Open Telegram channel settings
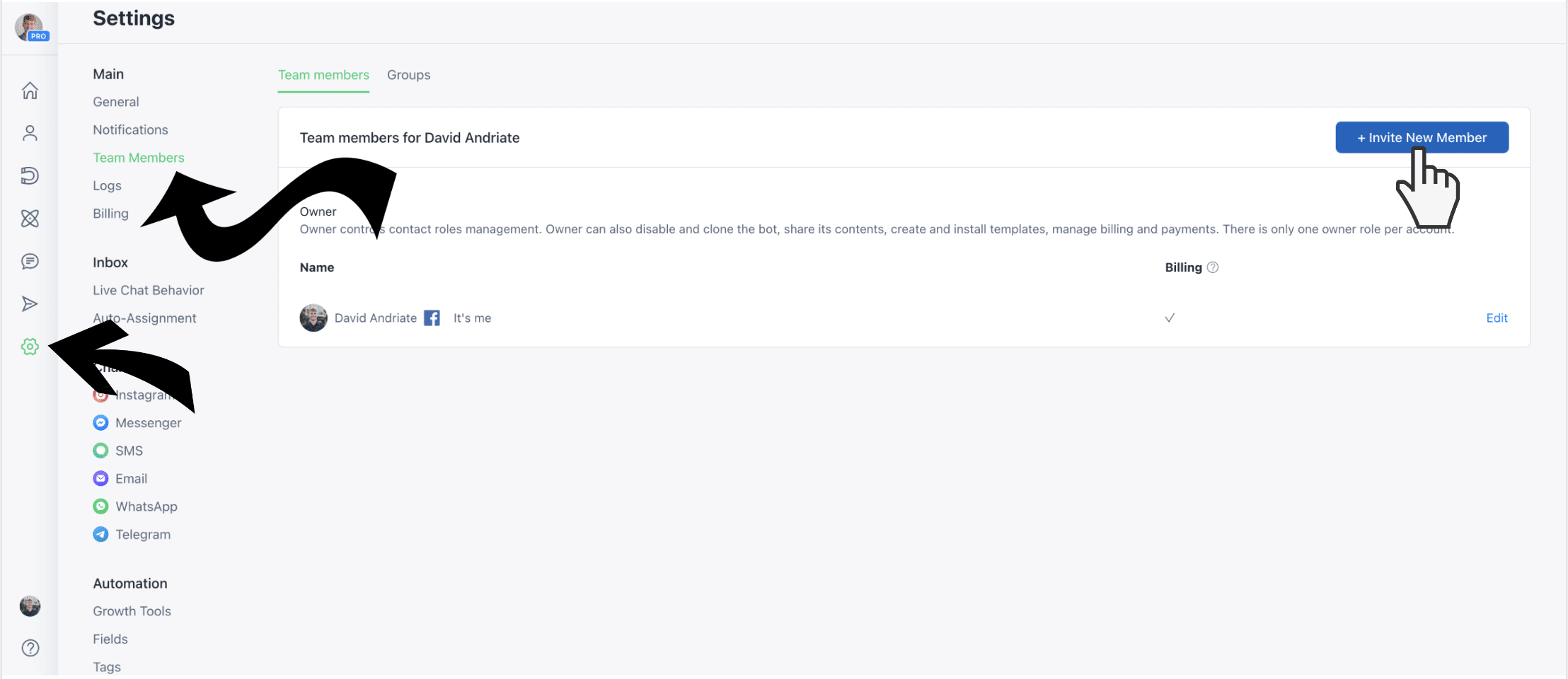The image size is (1568, 679). click(132, 535)
